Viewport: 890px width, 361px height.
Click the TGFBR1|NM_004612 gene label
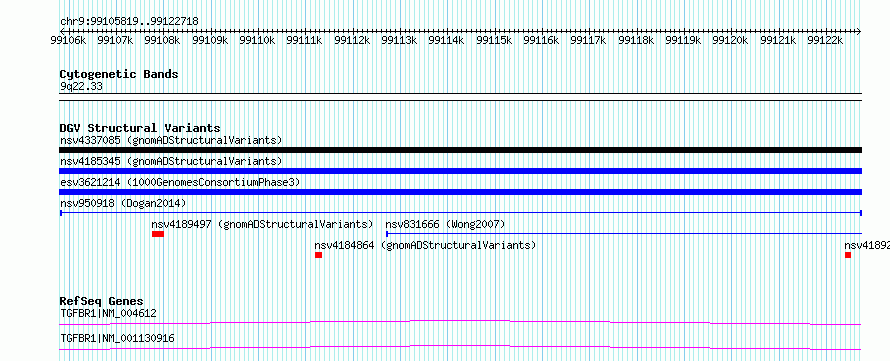(108, 313)
